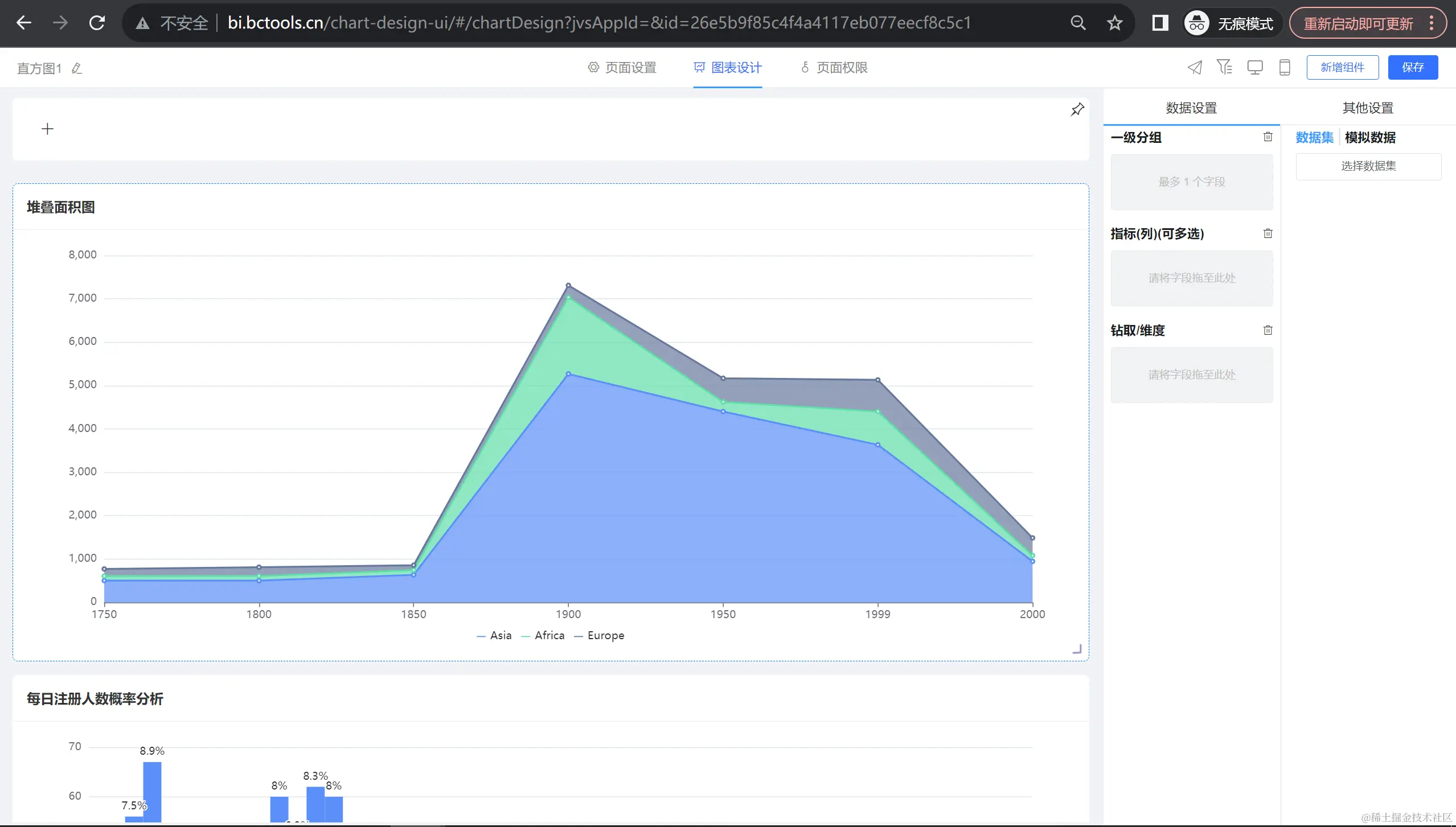Pin the top filter panel

click(x=1077, y=109)
